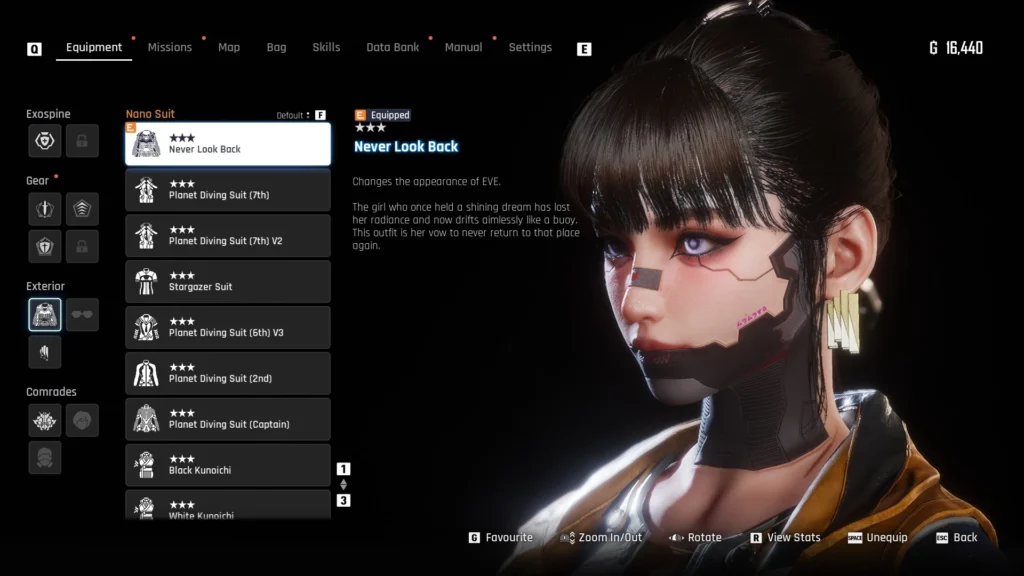The height and width of the screenshot is (576, 1024).
Task: Choose Planet Diving Suit (6th) V3
Action: point(228,327)
